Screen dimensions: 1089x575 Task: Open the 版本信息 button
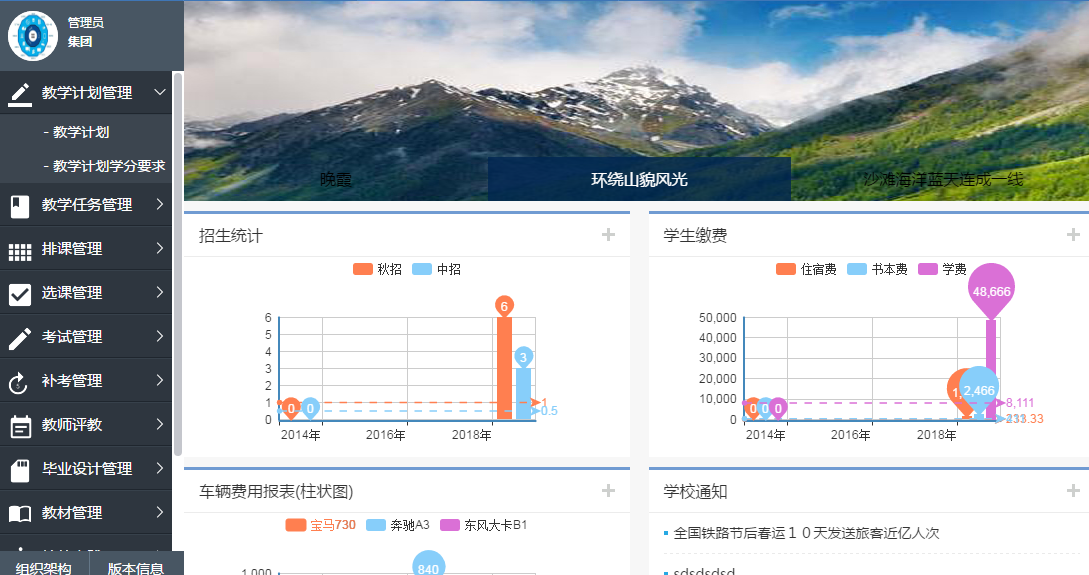coord(136,568)
